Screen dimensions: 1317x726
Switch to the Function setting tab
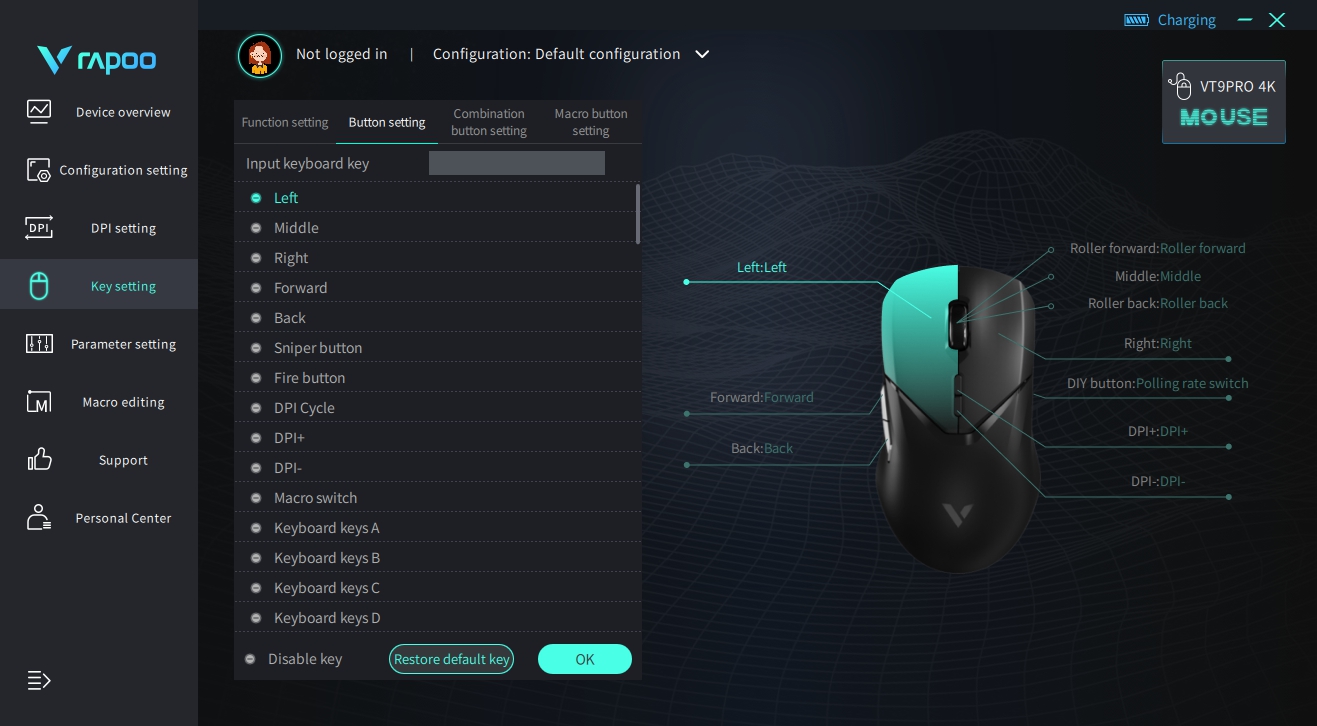pos(285,122)
